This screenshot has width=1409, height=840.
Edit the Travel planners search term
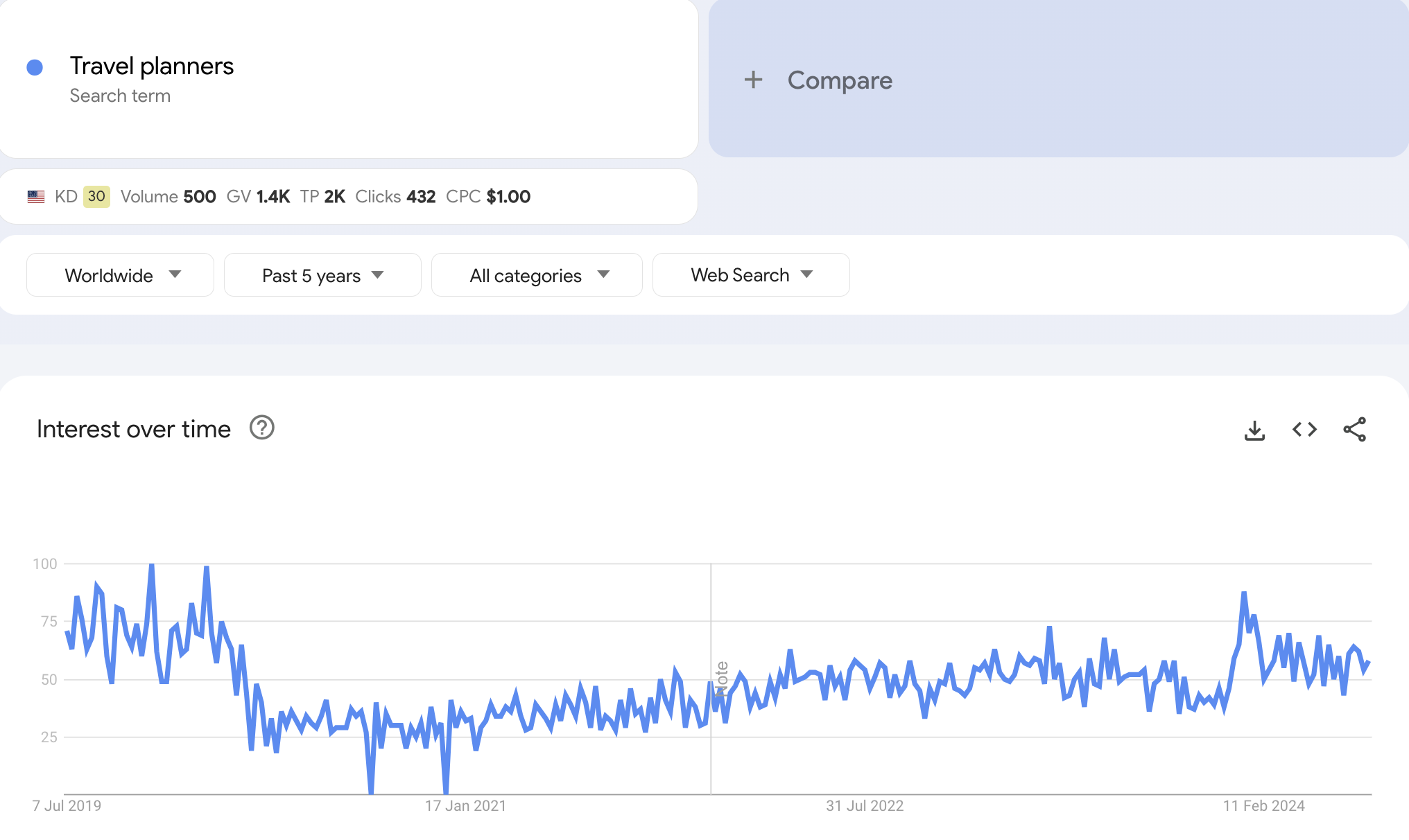click(152, 67)
